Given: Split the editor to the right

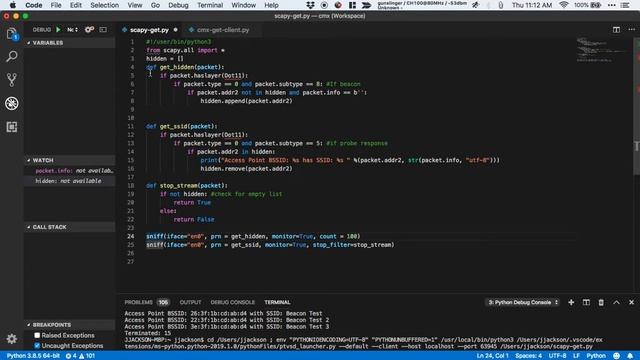Looking at the screenshot, I should pos(616,30).
